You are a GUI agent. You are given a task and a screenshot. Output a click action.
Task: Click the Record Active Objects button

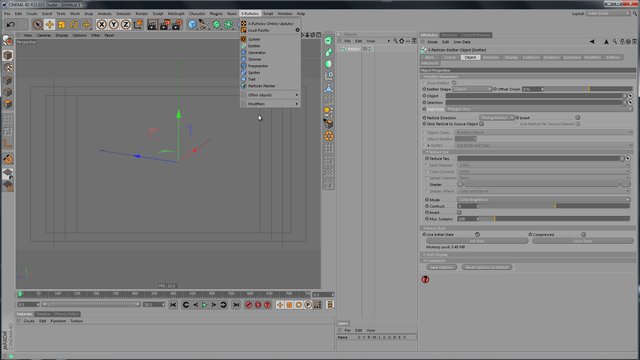click(x=249, y=305)
